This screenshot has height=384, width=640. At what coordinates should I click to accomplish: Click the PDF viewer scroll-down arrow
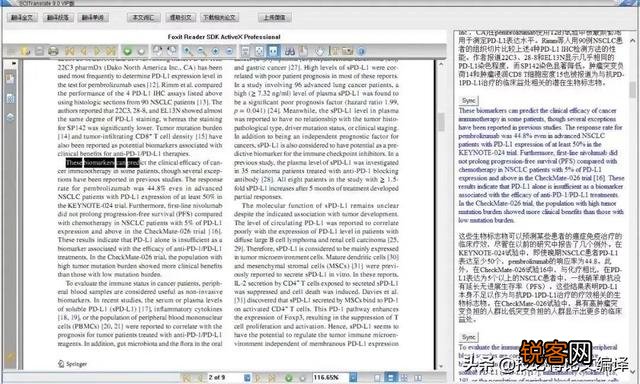pyautogui.click(x=441, y=366)
